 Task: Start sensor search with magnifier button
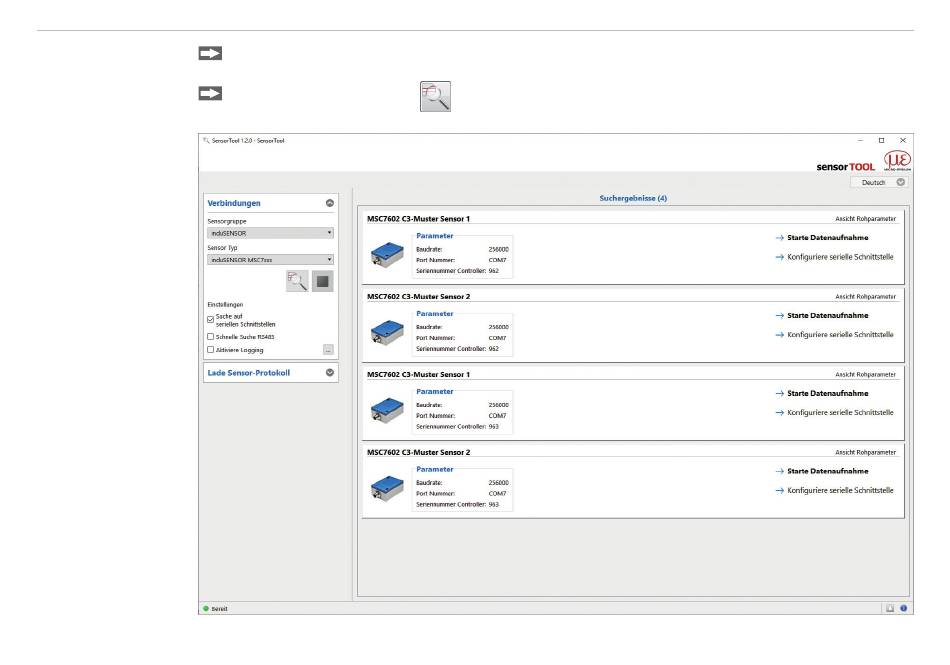point(297,281)
